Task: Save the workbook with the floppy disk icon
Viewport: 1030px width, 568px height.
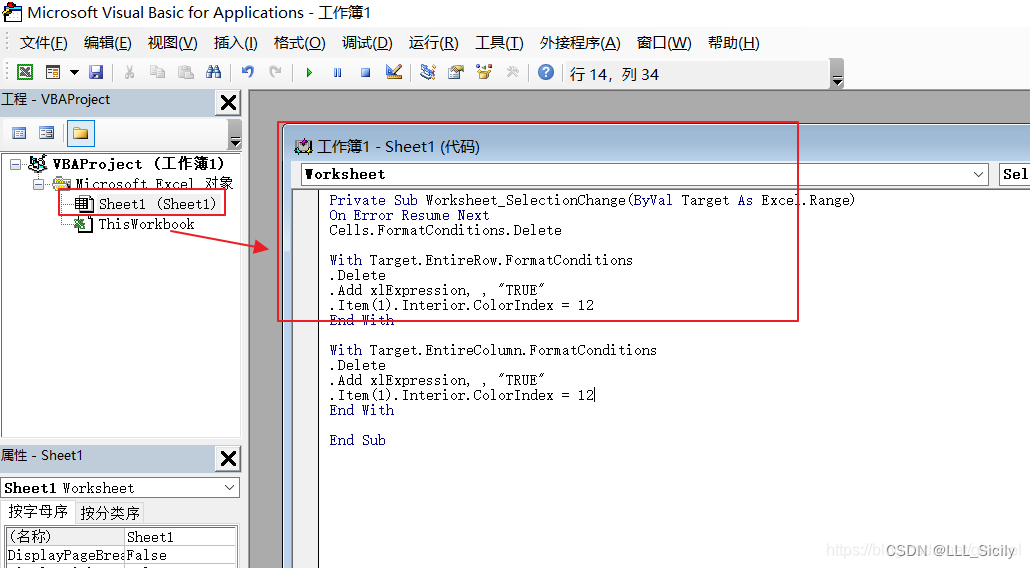Action: (x=96, y=72)
